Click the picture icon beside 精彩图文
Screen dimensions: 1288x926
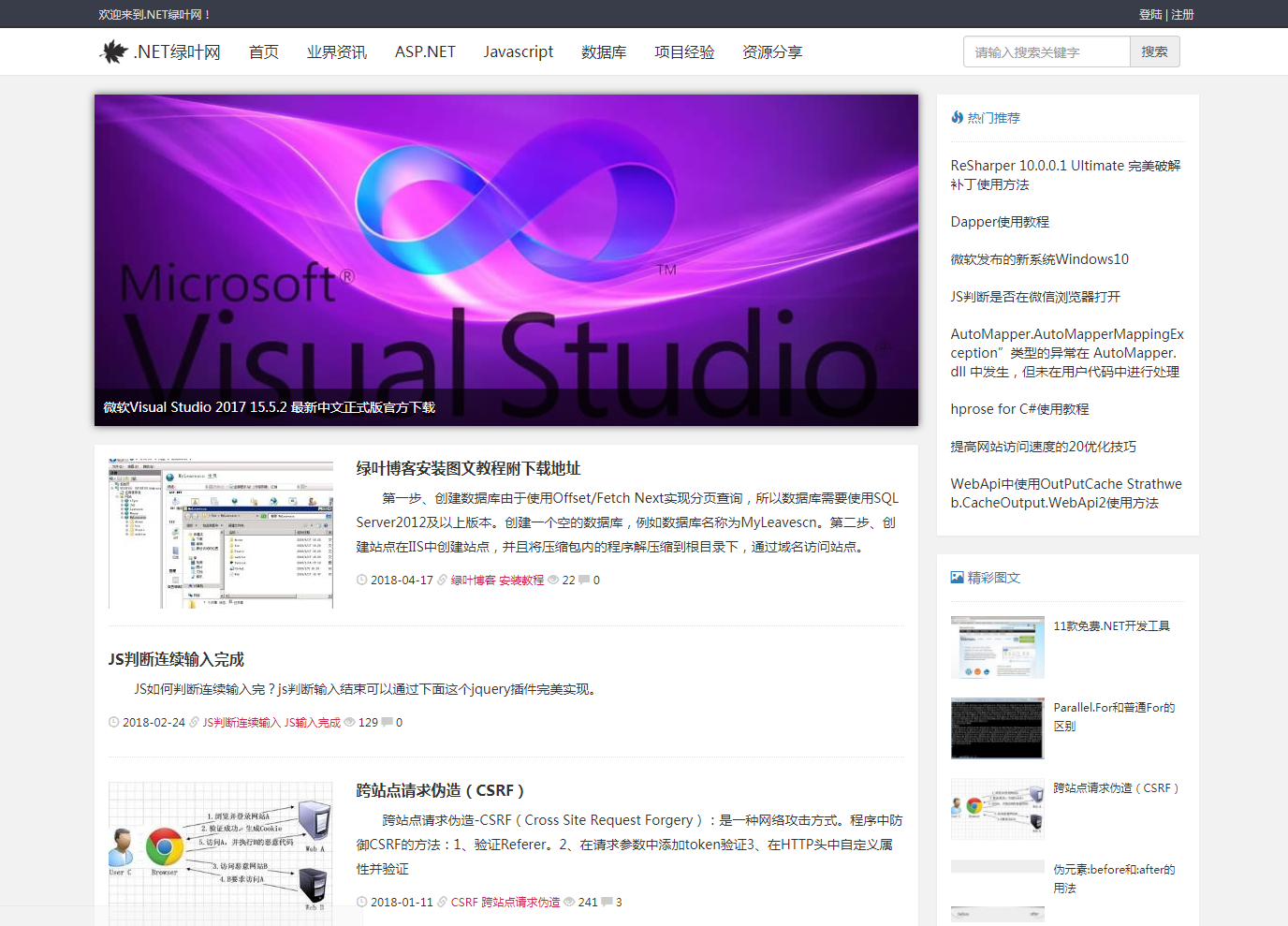point(957,578)
